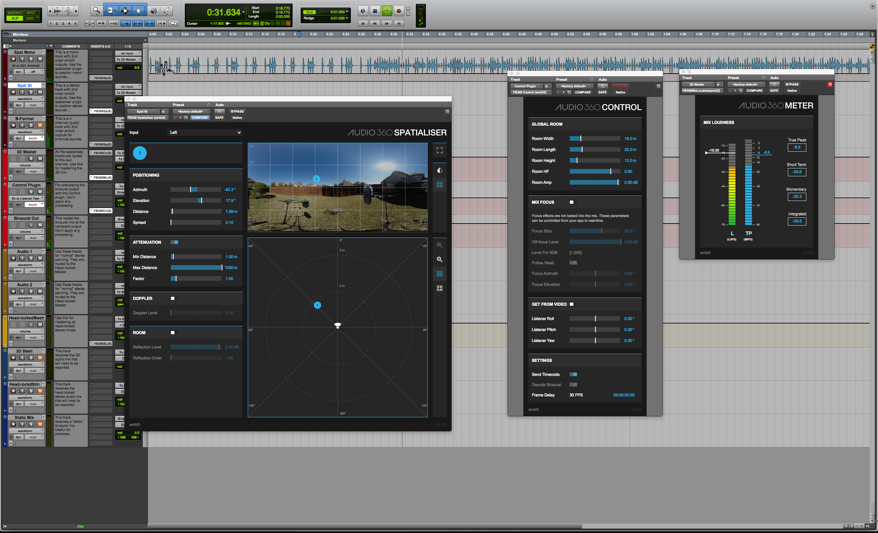Click the zoom in magnifier beside the radar view
Screen dimensions: 878x533
439,259
